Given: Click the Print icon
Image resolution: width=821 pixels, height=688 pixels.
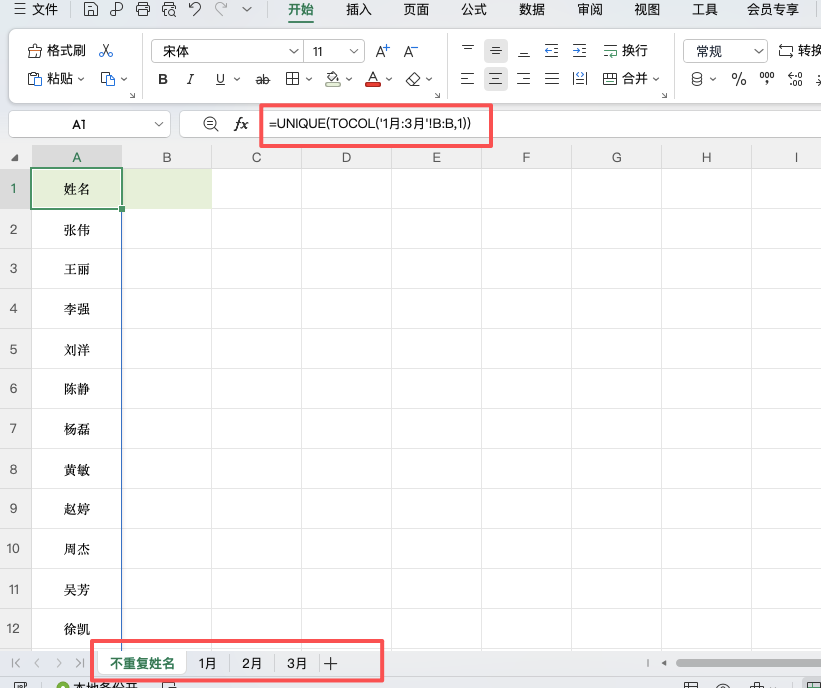Looking at the screenshot, I should click(x=142, y=9).
